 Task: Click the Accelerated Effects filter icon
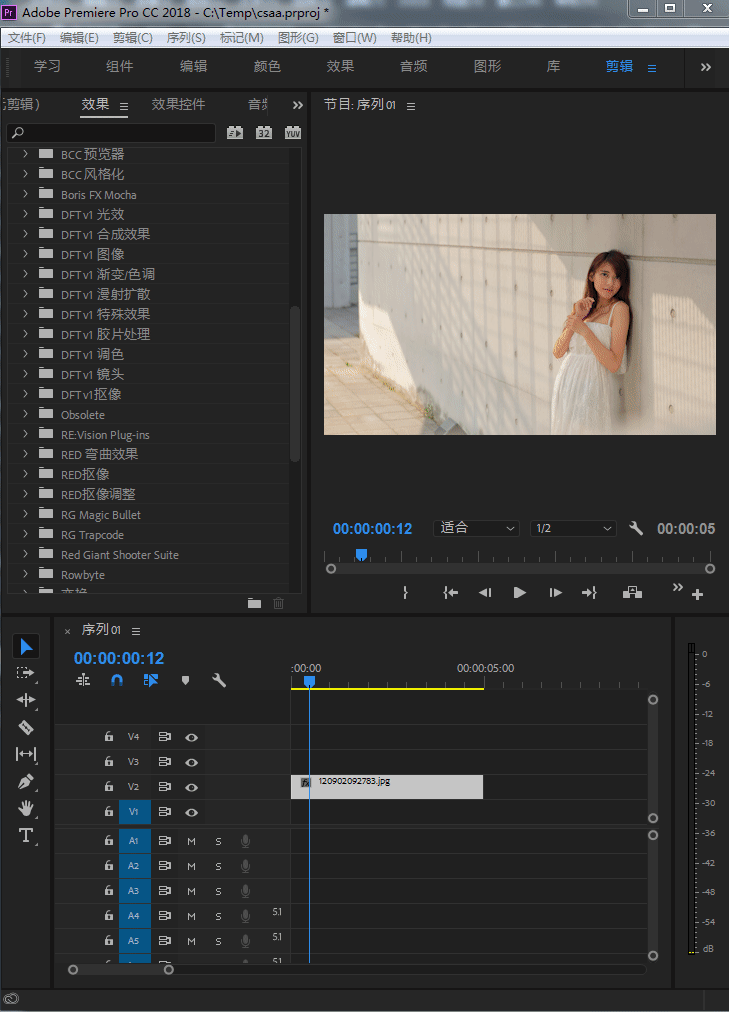click(x=235, y=132)
